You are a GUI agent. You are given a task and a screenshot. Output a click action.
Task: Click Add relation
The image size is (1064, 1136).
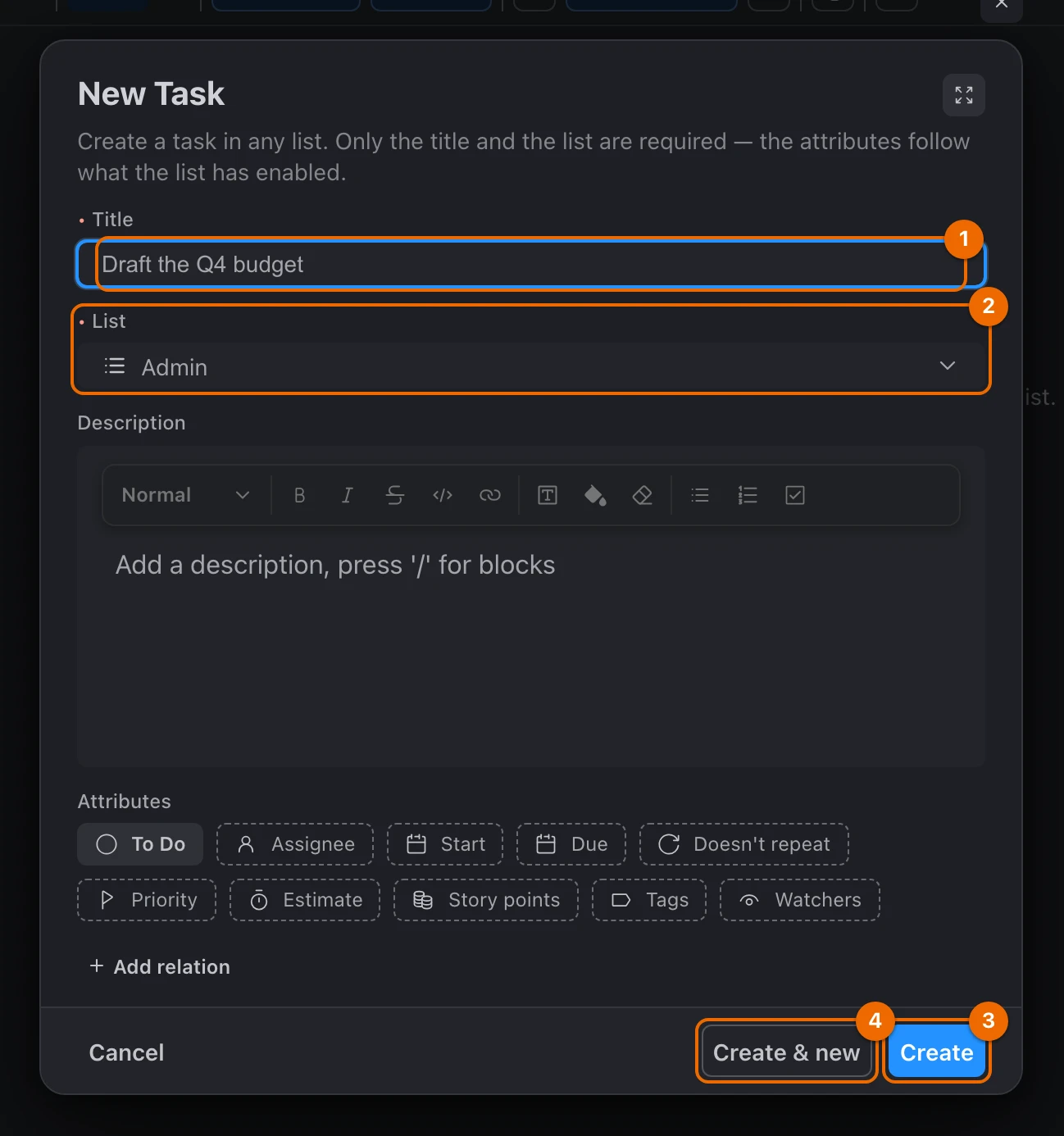tap(160, 967)
